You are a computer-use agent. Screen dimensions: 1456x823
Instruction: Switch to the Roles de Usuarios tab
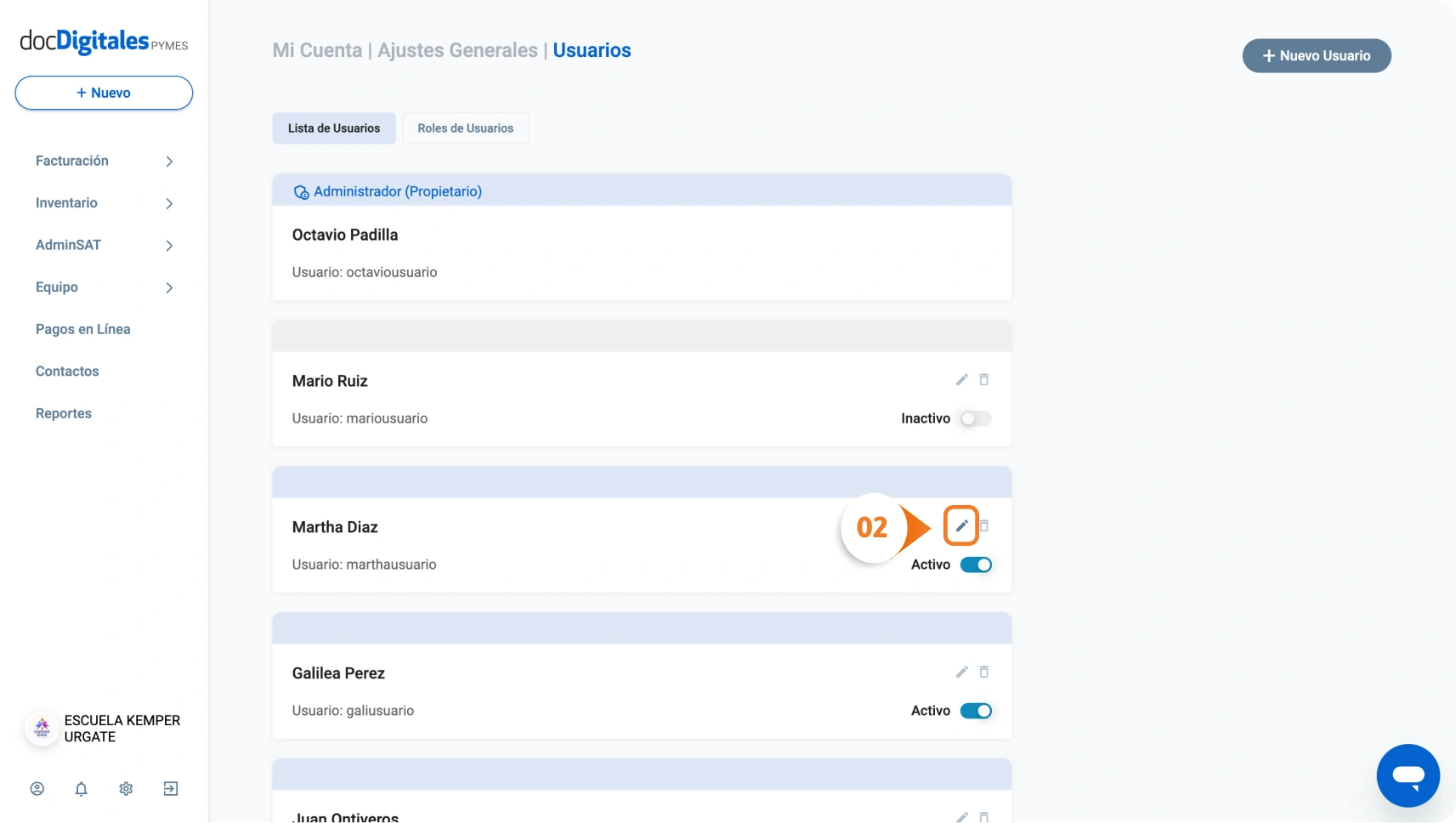(465, 128)
